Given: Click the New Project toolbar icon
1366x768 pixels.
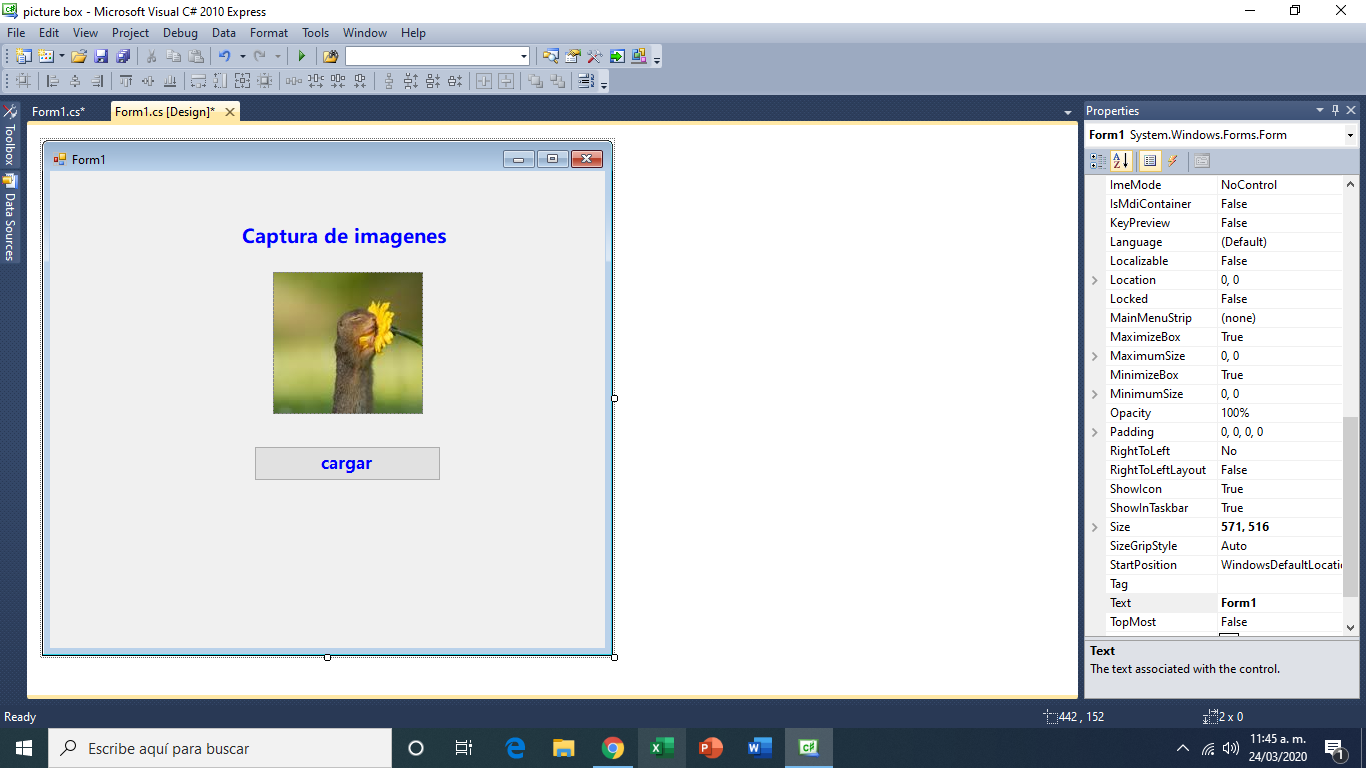Looking at the screenshot, I should [23, 56].
